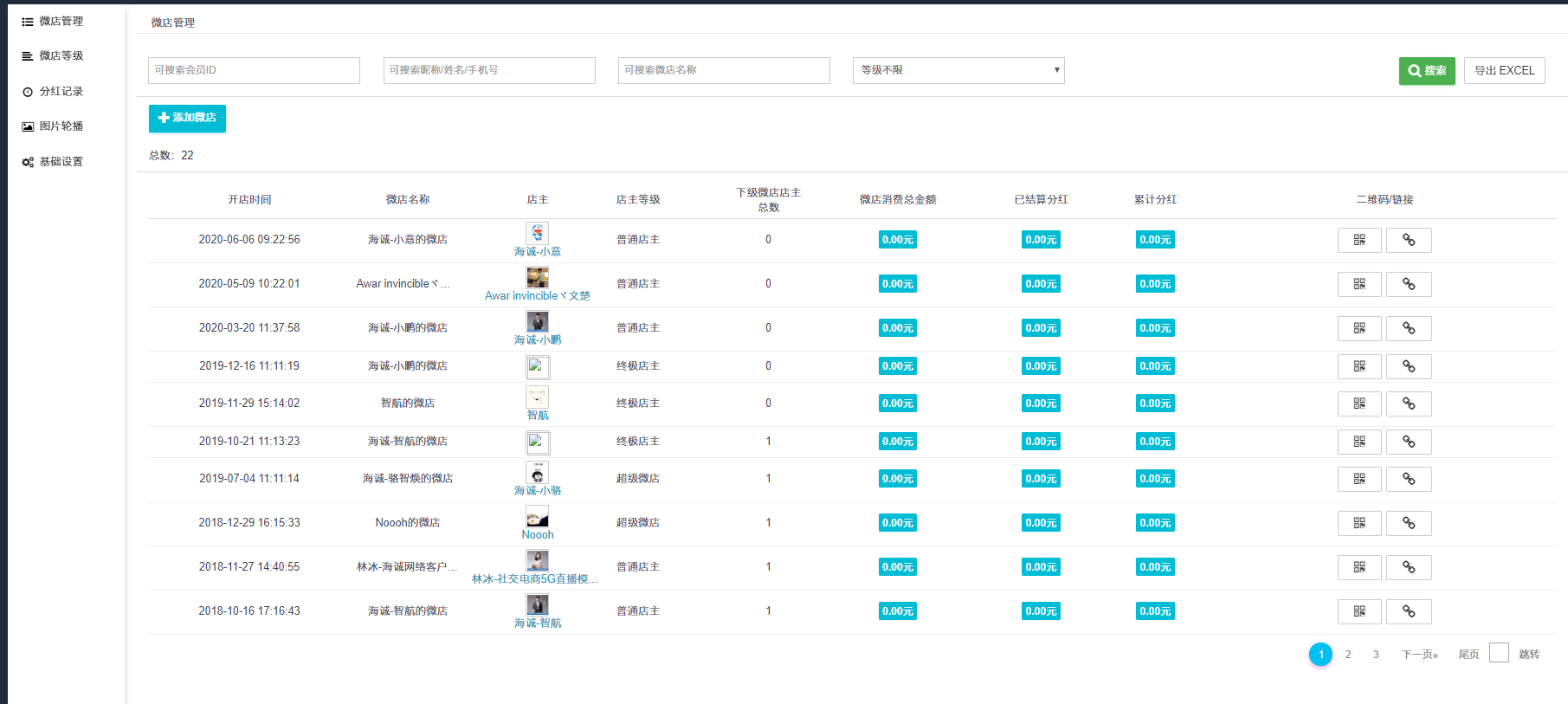Screen dimensions: 1568x704
Task: Focus the 可搜索微店名称 search field
Action: pyautogui.click(x=724, y=70)
